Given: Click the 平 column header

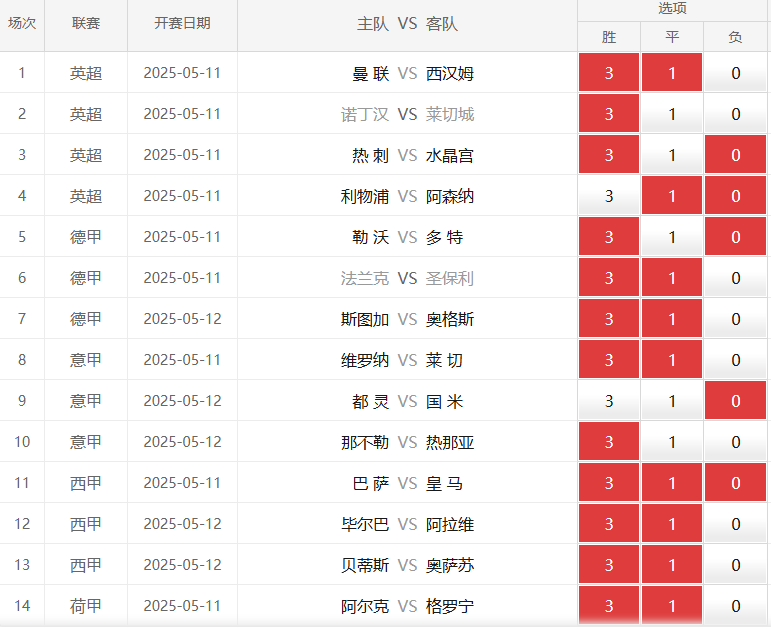Looking at the screenshot, I should 672,37.
